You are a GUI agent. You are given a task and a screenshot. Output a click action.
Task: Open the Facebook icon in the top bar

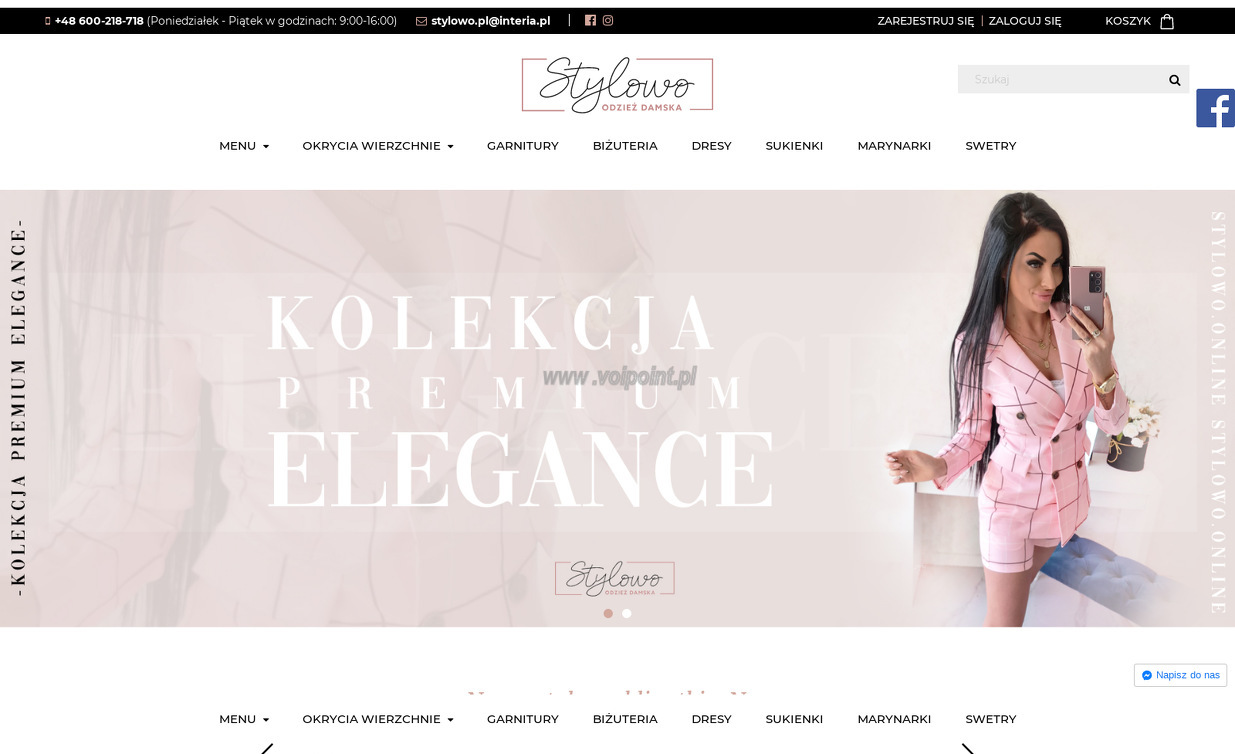[x=590, y=20]
